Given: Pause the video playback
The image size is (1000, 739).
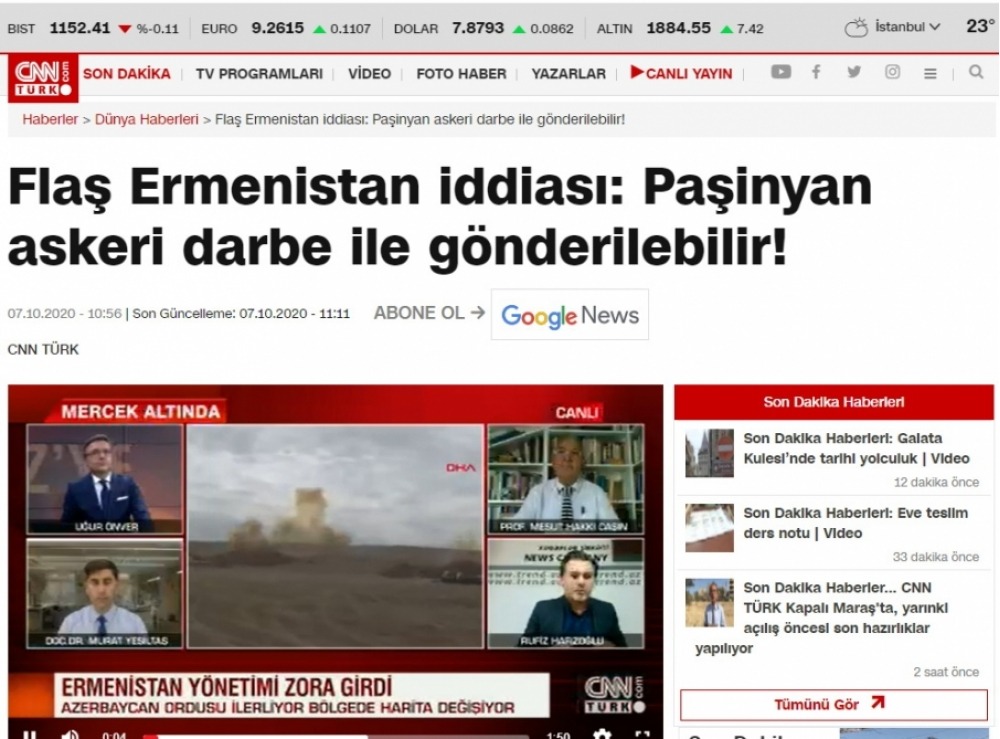Looking at the screenshot, I should (30, 735).
